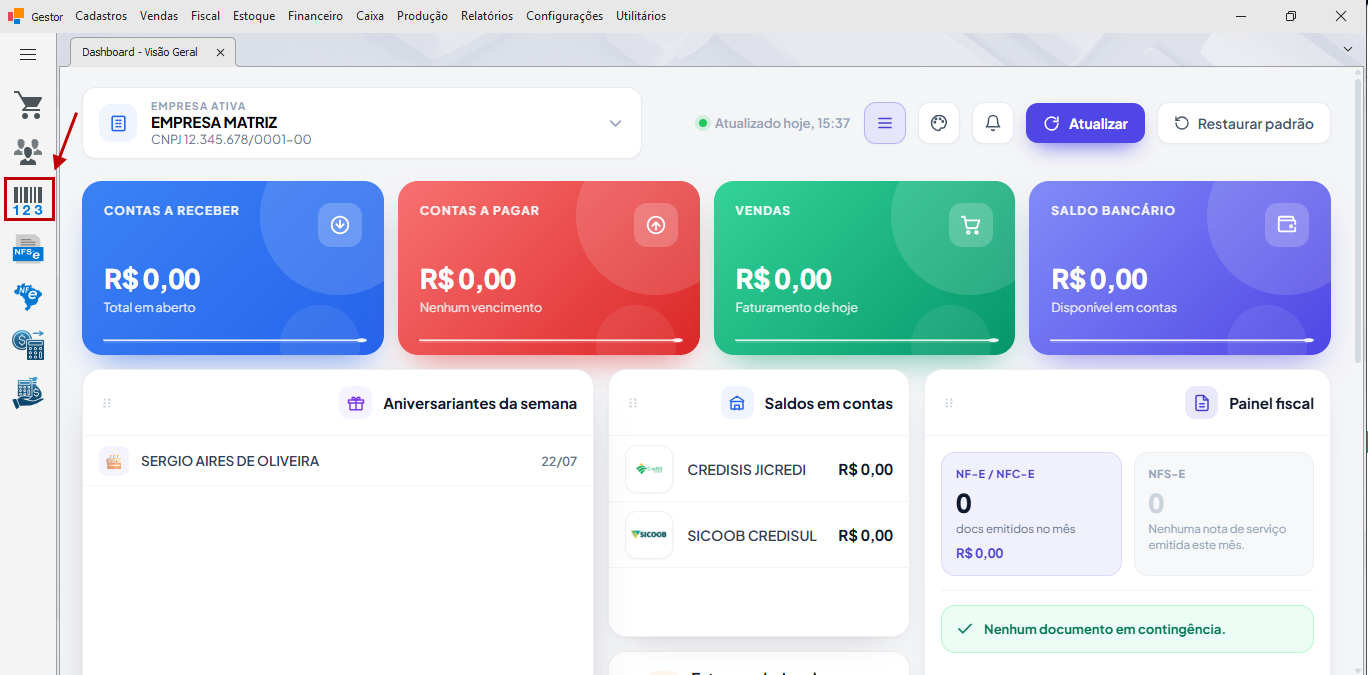Select the SERGIO AIRES DE OLIVEIRA birthday row
This screenshot has height=675, width=1368.
(x=338, y=461)
